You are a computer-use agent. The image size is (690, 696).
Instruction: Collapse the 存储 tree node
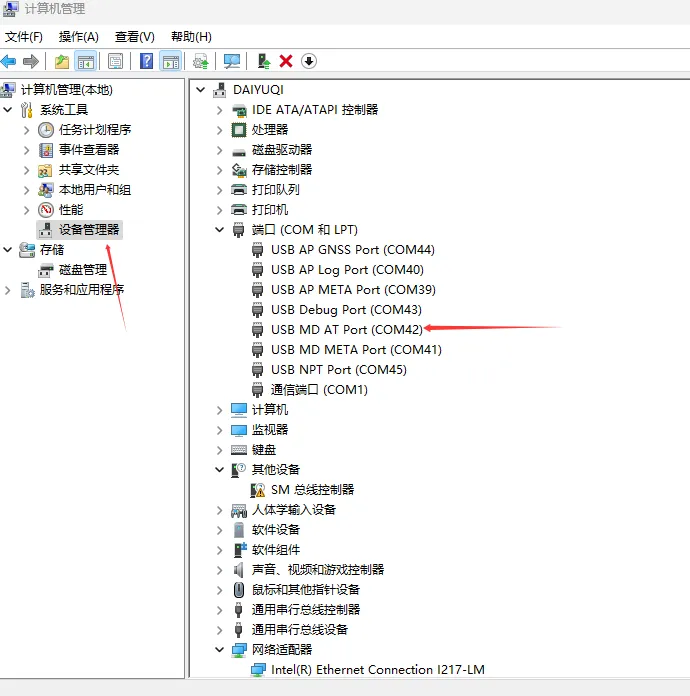pyautogui.click(x=8, y=249)
